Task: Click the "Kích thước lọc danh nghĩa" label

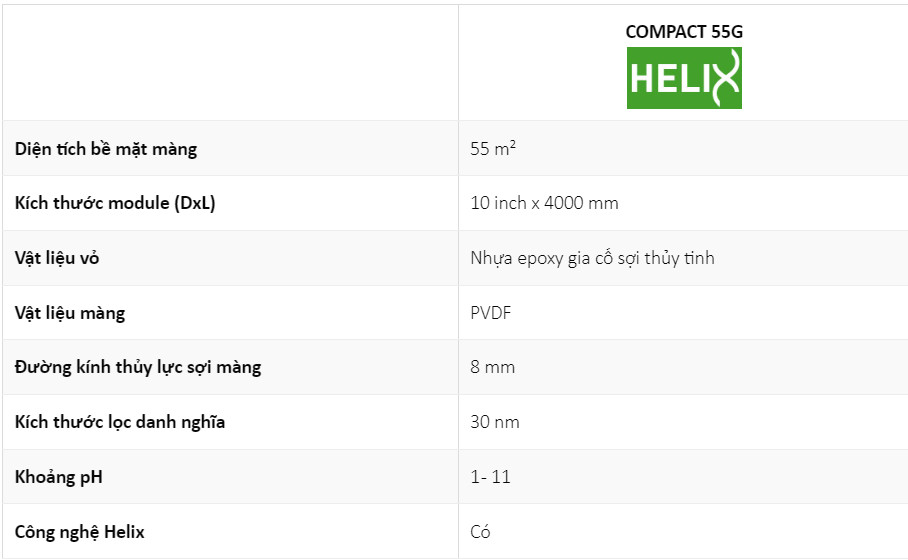Action: (120, 422)
